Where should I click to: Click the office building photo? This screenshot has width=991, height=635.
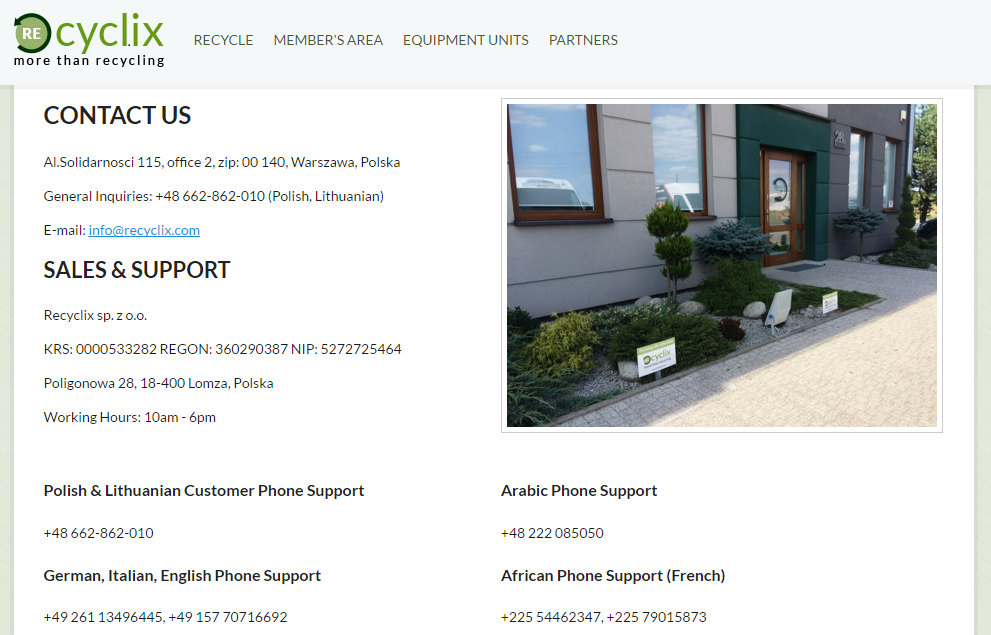click(722, 265)
